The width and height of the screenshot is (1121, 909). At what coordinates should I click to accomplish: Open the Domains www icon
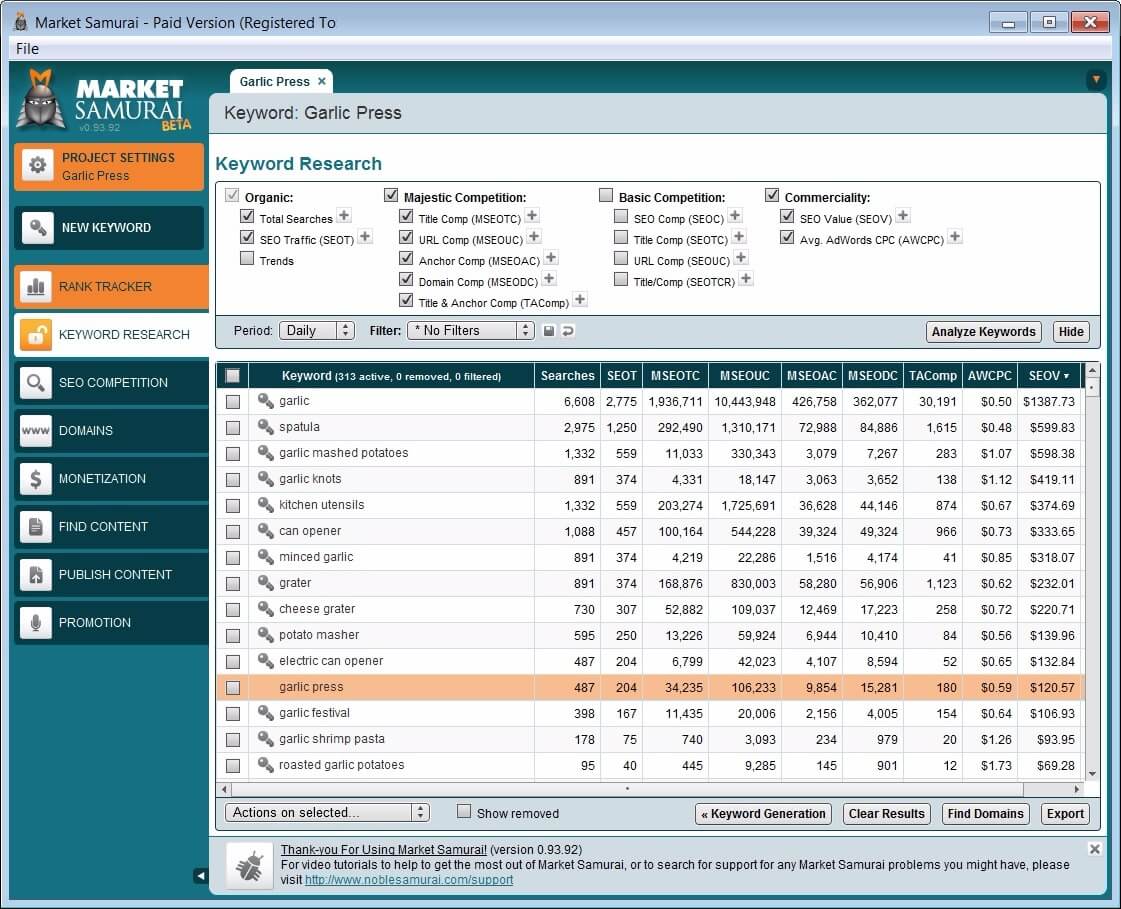35,431
